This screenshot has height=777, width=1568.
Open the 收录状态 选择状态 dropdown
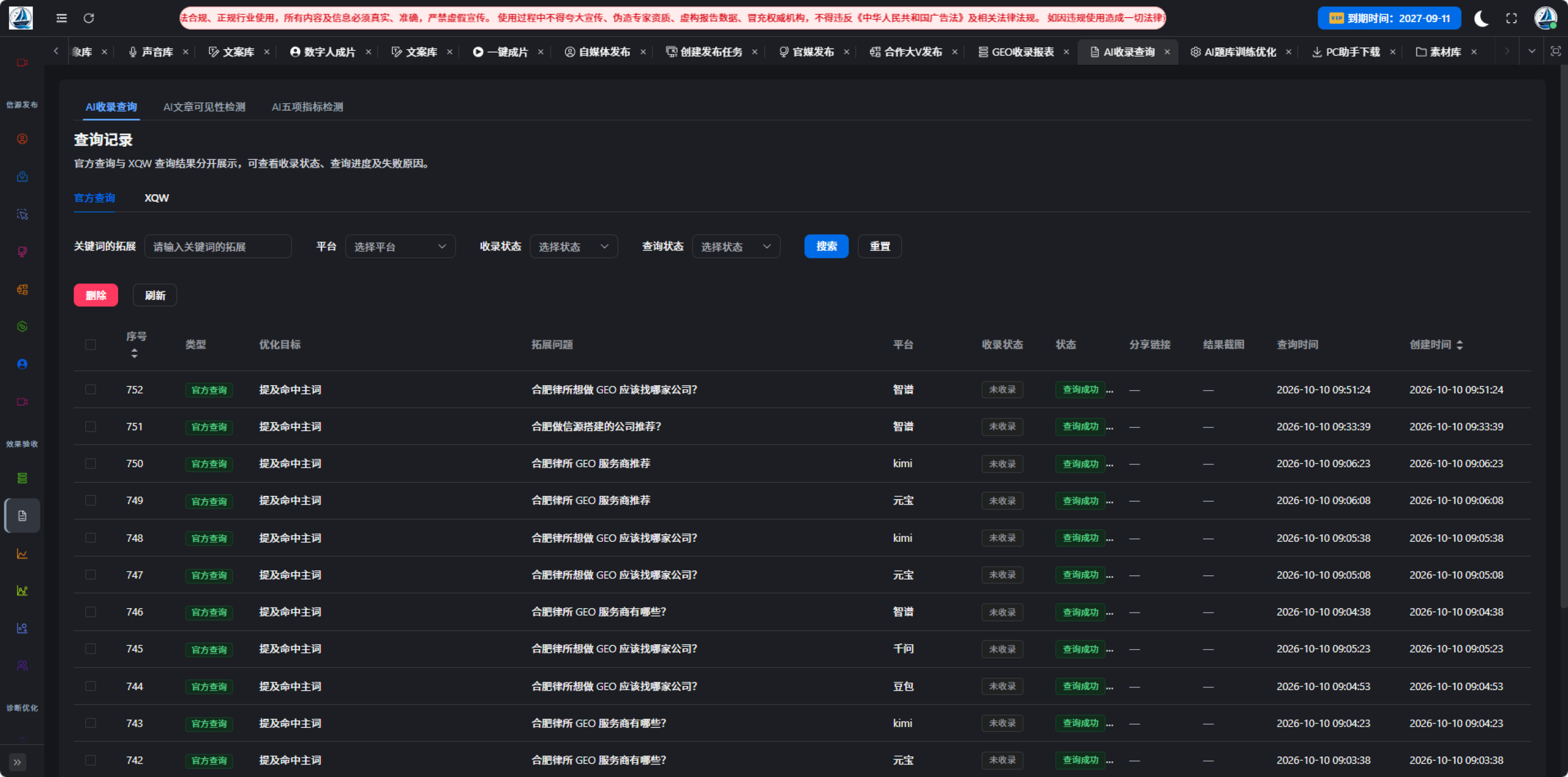tap(573, 247)
